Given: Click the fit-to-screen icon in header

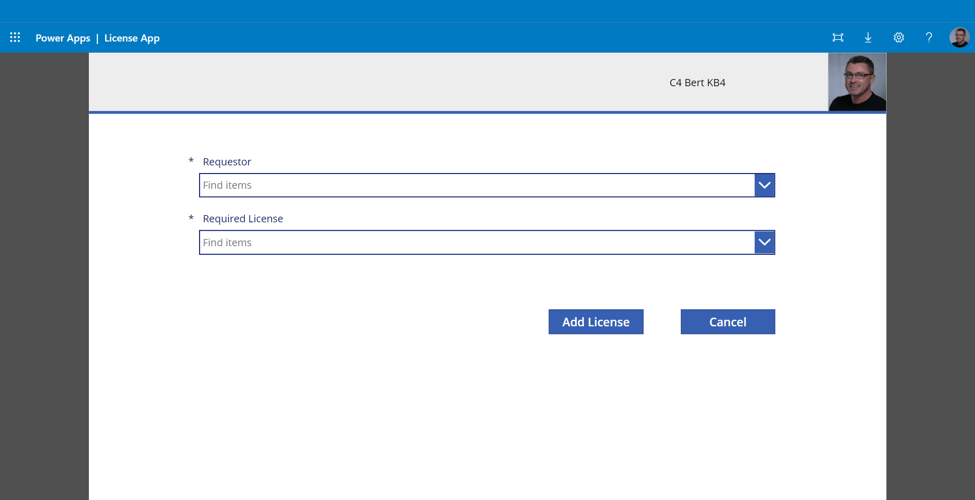Looking at the screenshot, I should (838, 38).
